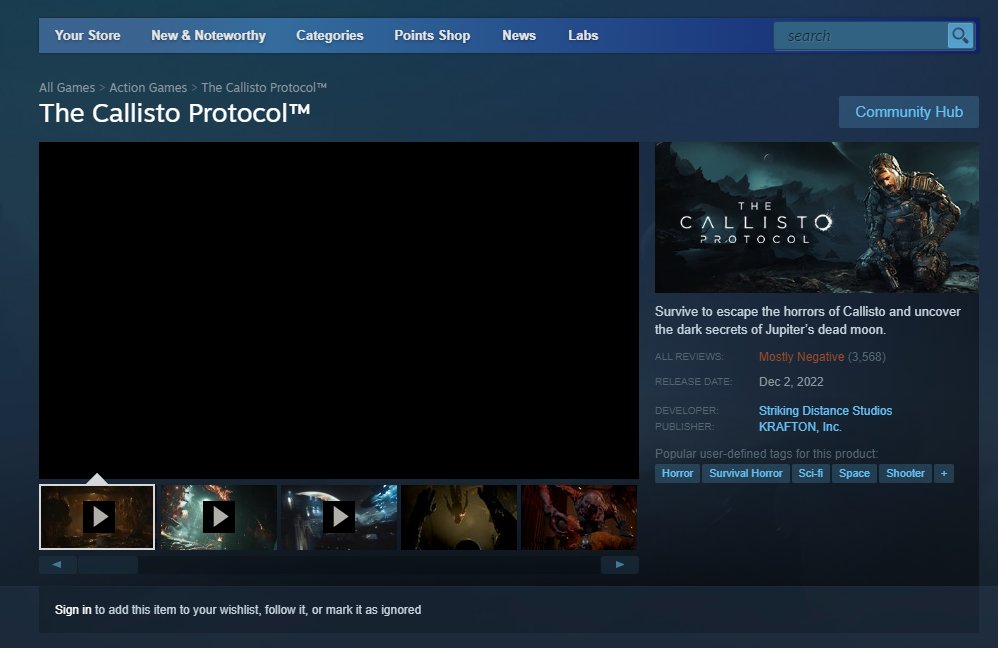The image size is (998, 648).
Task: Play the first trailer thumbnail
Action: click(97, 517)
